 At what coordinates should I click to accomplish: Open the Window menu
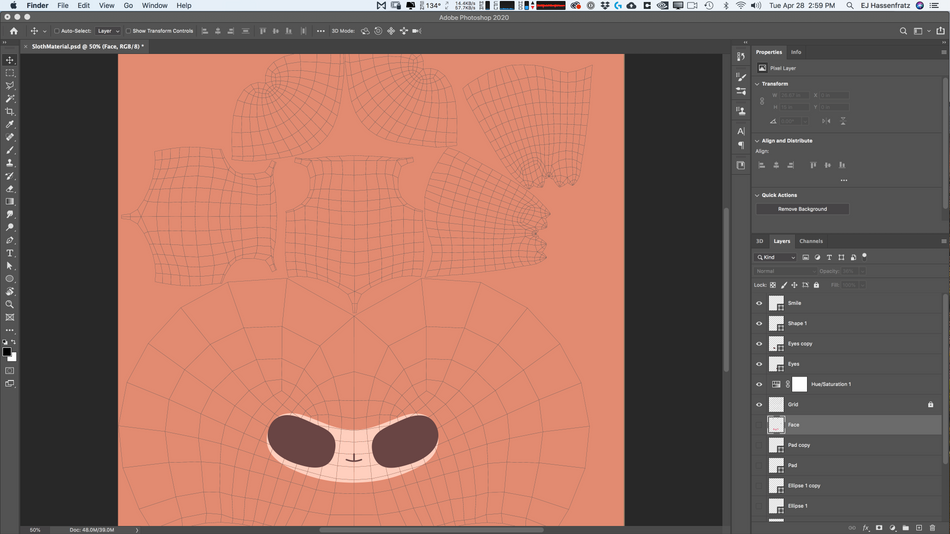[x=154, y=5]
